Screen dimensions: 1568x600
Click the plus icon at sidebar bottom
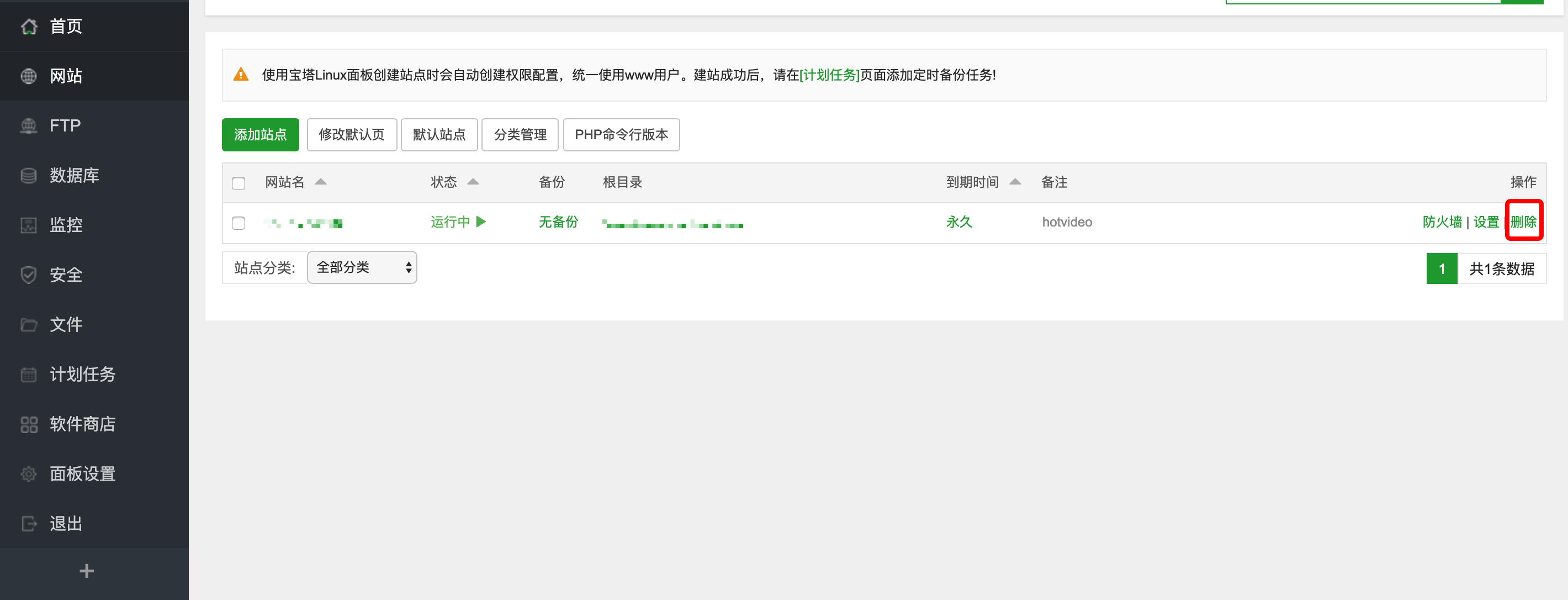(x=87, y=571)
